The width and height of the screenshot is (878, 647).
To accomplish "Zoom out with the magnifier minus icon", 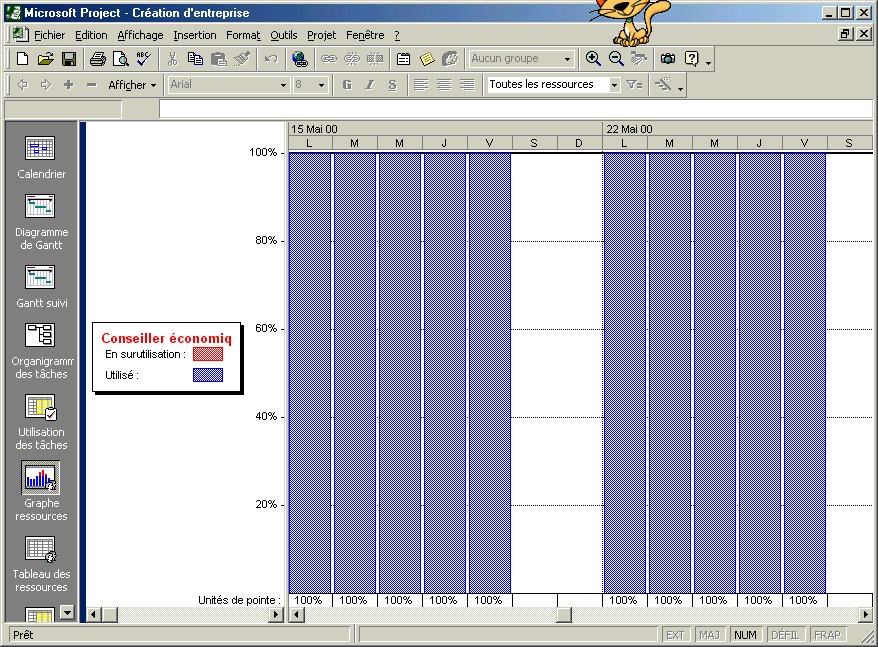I will coord(616,59).
